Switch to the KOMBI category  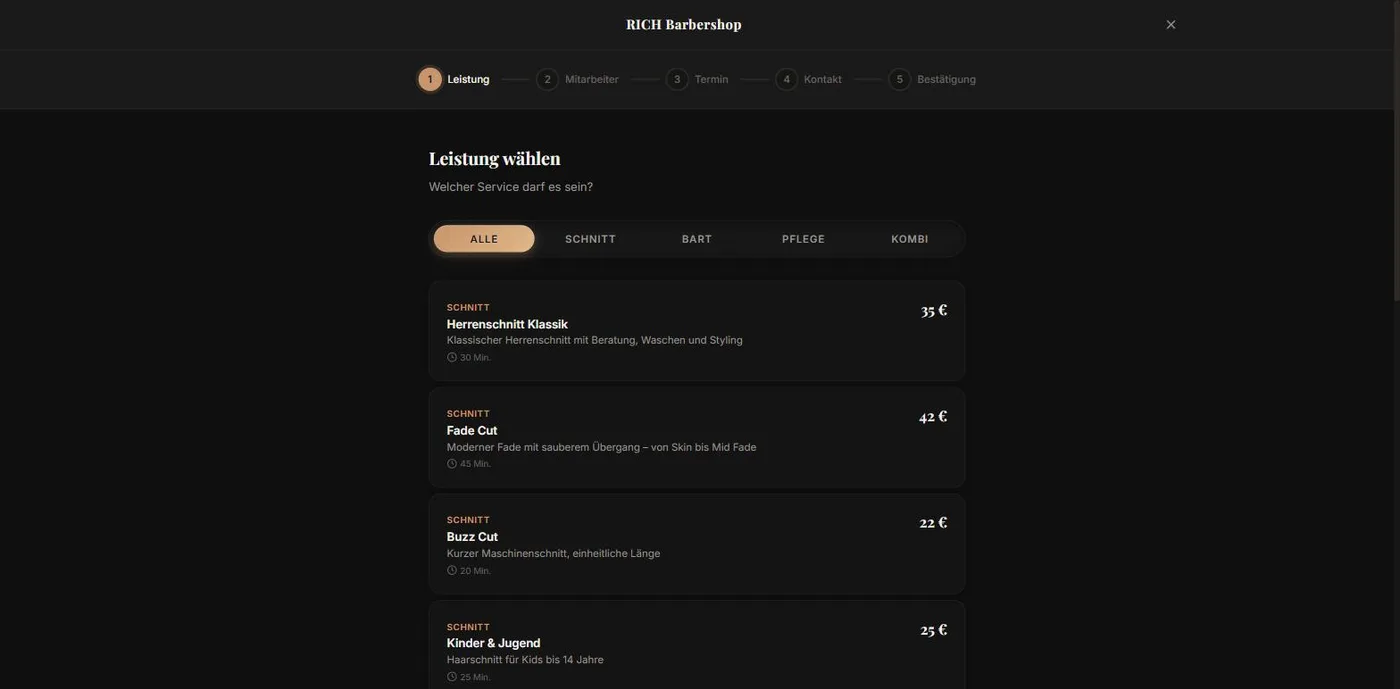pos(910,239)
